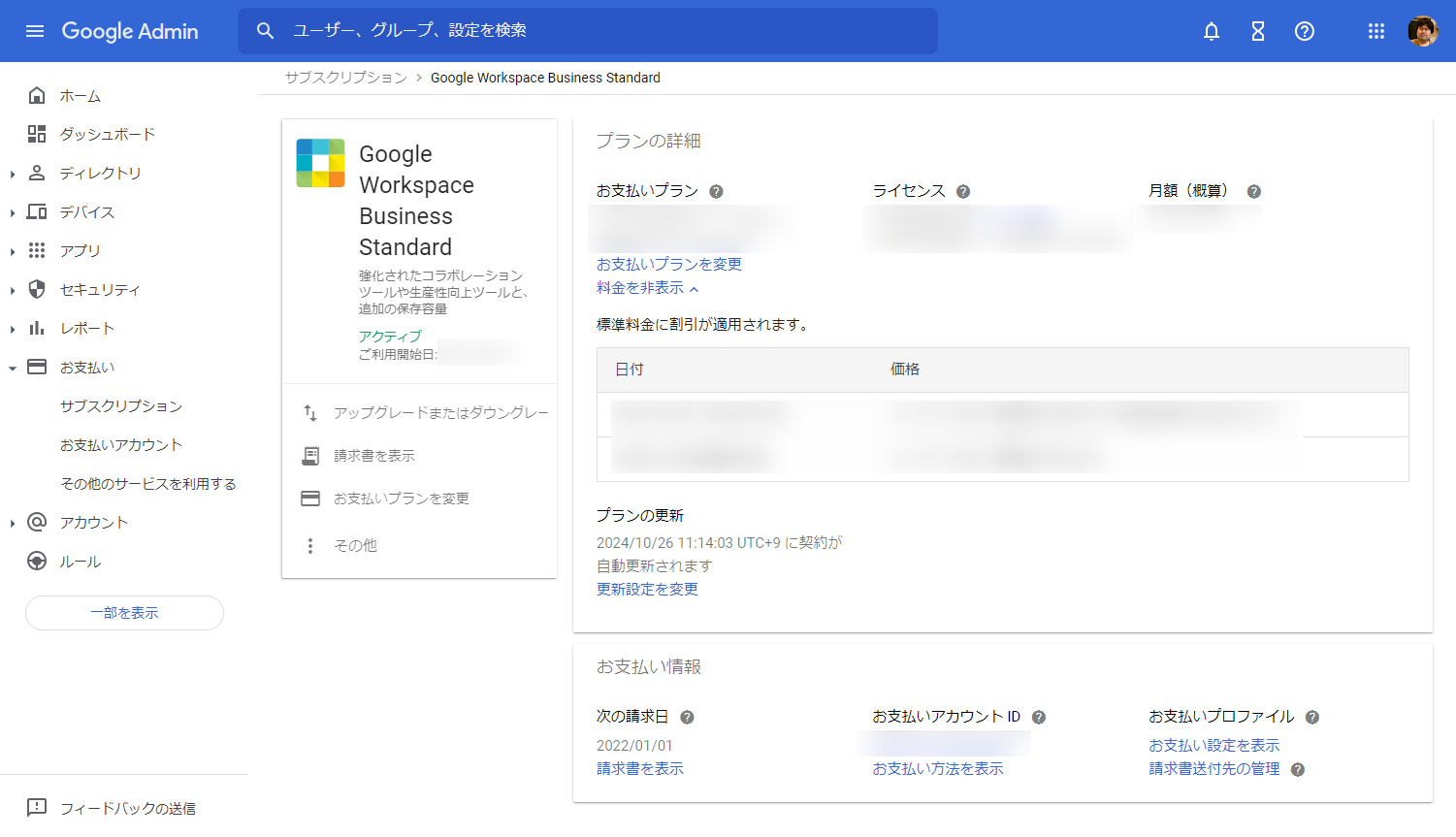The width and height of the screenshot is (1456, 837).
Task: Open the main hamburger menu
Action: (x=35, y=31)
